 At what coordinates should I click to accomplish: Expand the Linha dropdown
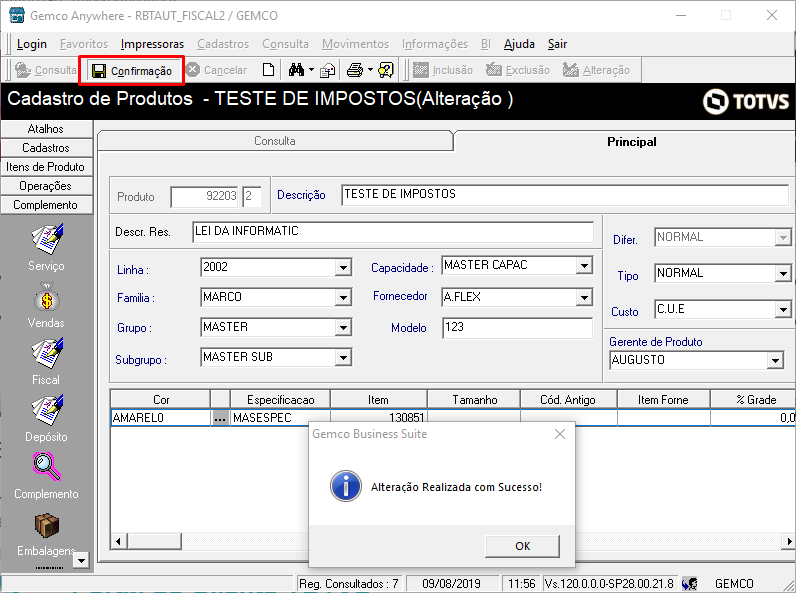[x=343, y=268]
